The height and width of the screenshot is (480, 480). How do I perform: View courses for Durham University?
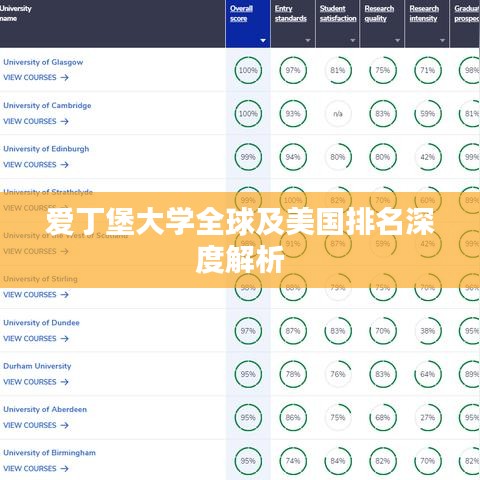tap(36, 382)
